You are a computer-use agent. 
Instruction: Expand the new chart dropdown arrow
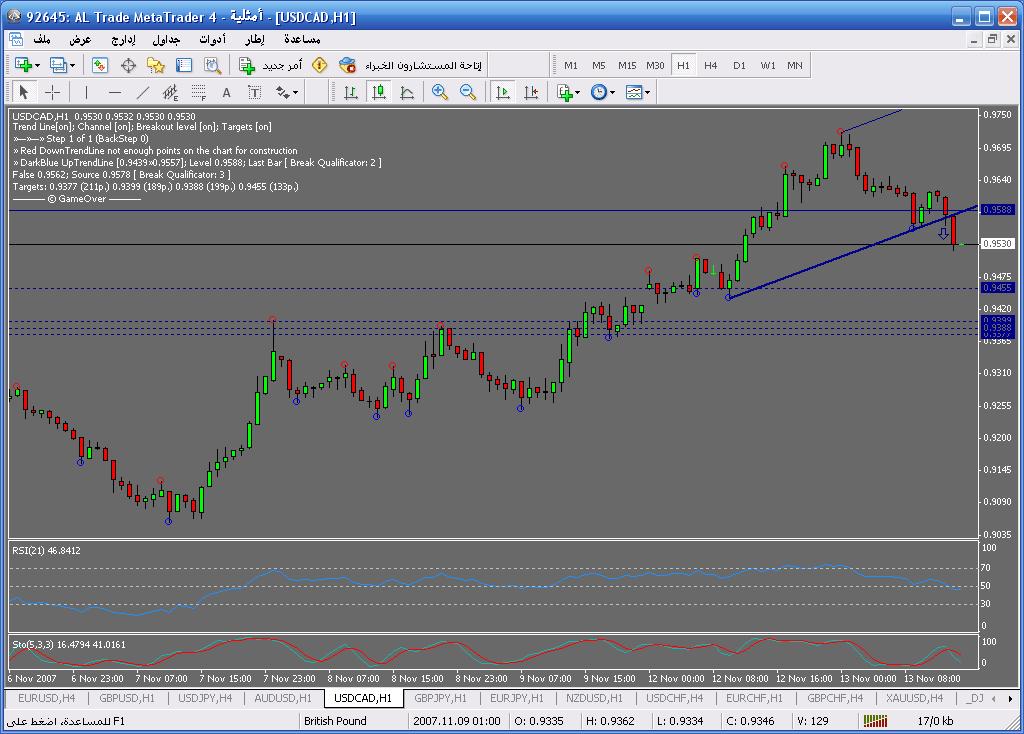tap(37, 65)
